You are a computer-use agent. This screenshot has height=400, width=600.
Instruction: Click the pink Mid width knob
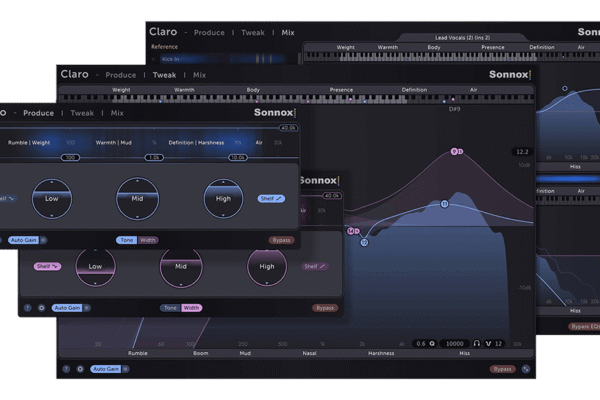(181, 266)
